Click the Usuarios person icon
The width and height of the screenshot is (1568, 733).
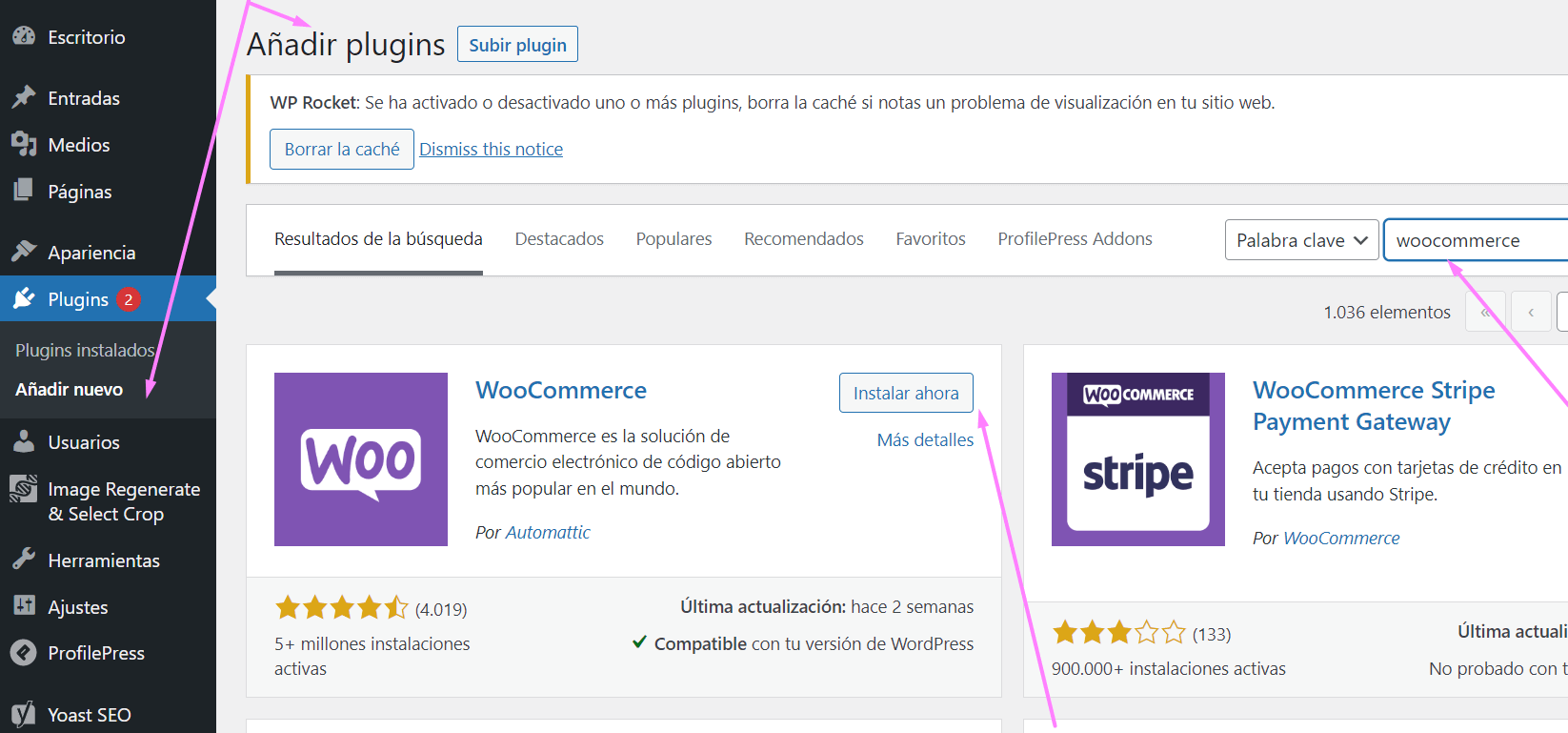pyautogui.click(x=24, y=441)
